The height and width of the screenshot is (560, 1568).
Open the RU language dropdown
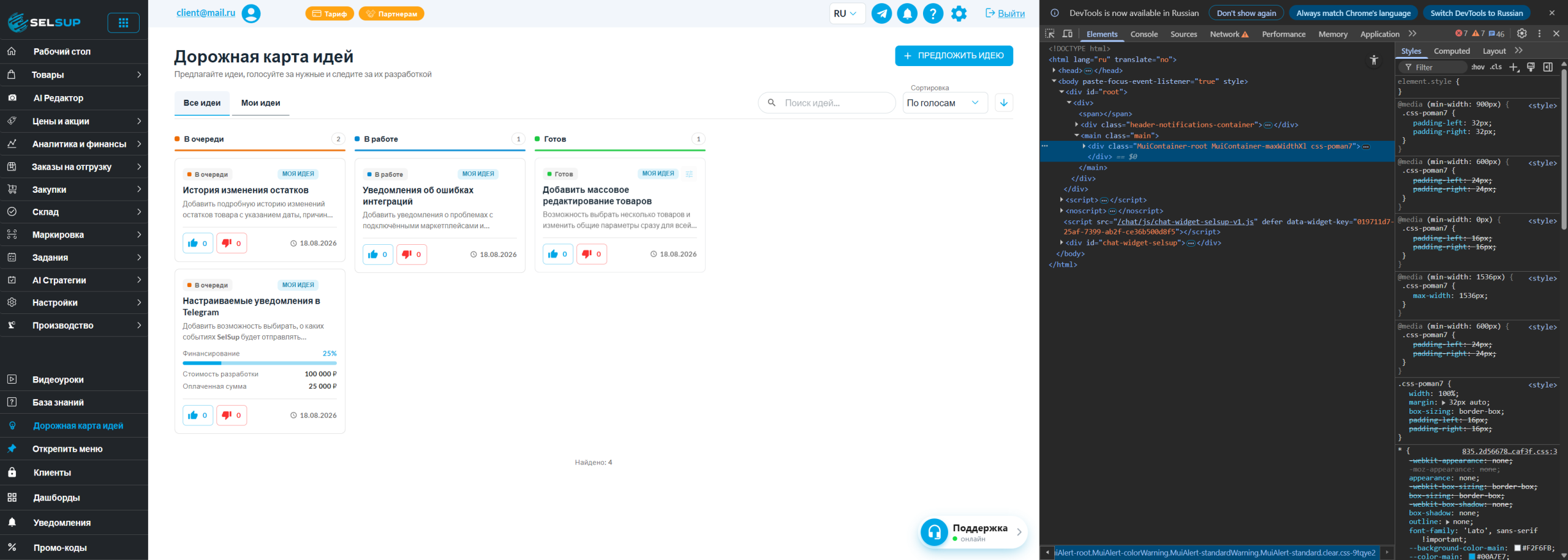[x=847, y=13]
